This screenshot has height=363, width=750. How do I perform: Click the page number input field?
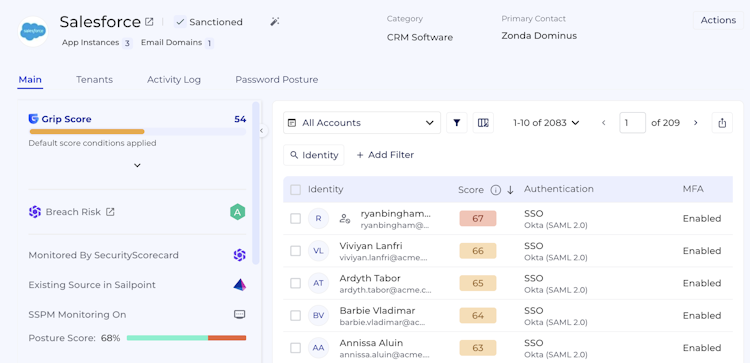[632, 123]
